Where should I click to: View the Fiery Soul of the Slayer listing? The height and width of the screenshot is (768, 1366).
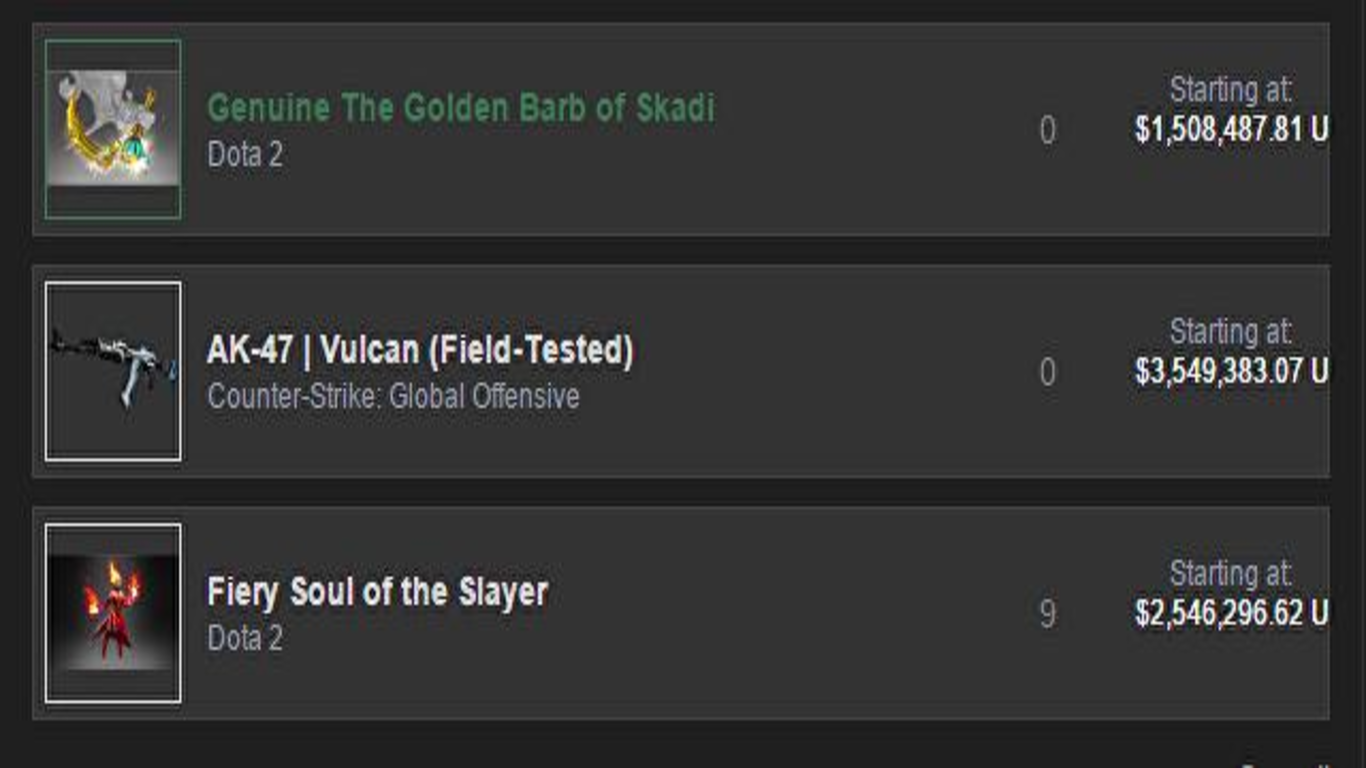coord(377,592)
